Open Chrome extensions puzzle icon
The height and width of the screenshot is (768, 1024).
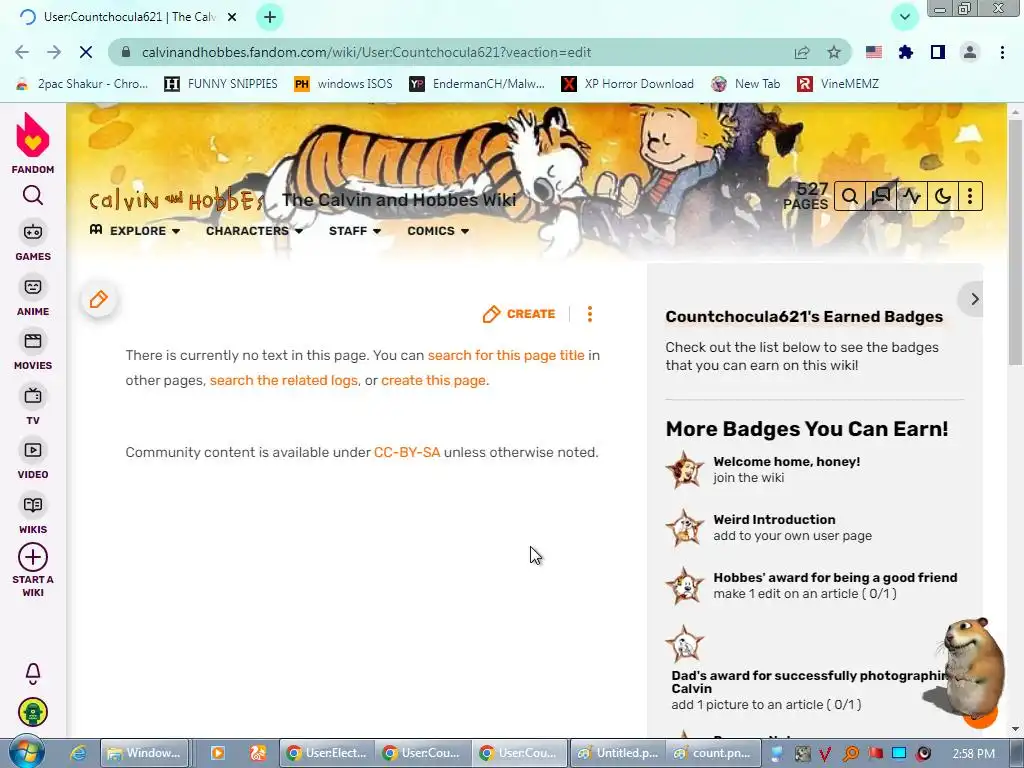pyautogui.click(x=906, y=52)
